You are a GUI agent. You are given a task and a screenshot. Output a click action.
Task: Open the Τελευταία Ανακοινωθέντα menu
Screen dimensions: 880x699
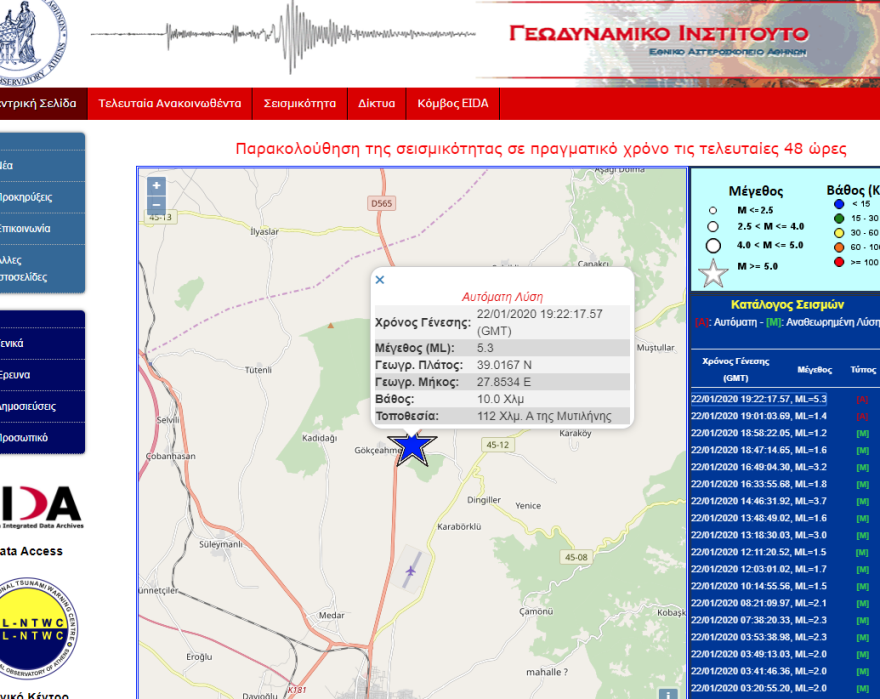(169, 103)
